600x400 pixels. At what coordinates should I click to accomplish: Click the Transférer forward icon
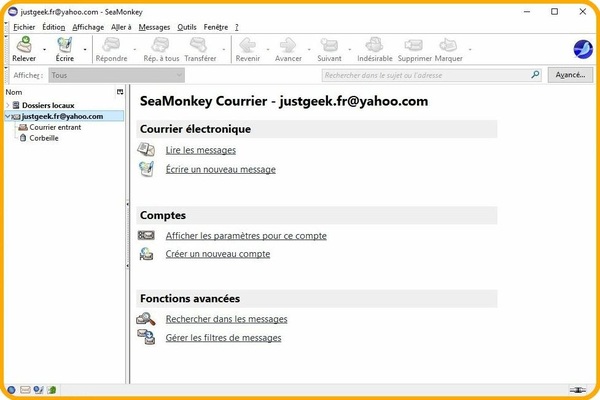[199, 45]
